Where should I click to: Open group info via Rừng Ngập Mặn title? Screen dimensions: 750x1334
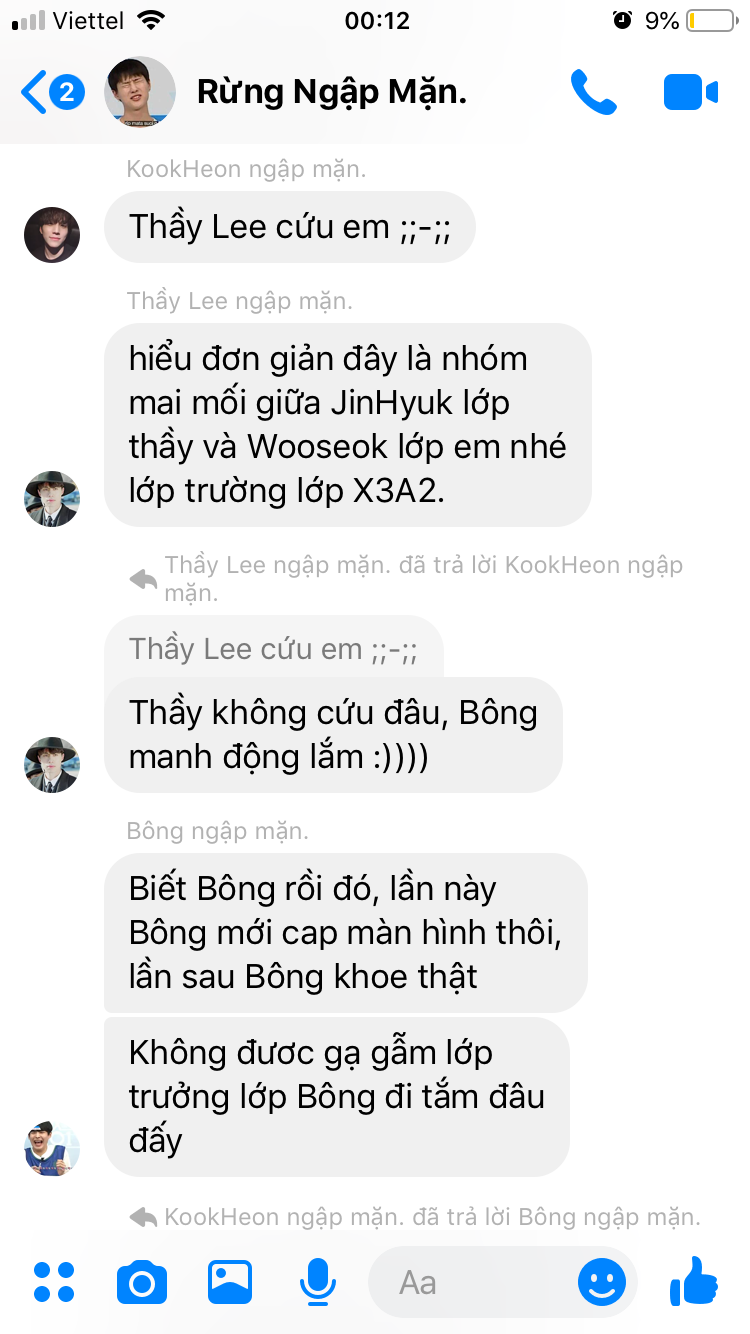[332, 92]
